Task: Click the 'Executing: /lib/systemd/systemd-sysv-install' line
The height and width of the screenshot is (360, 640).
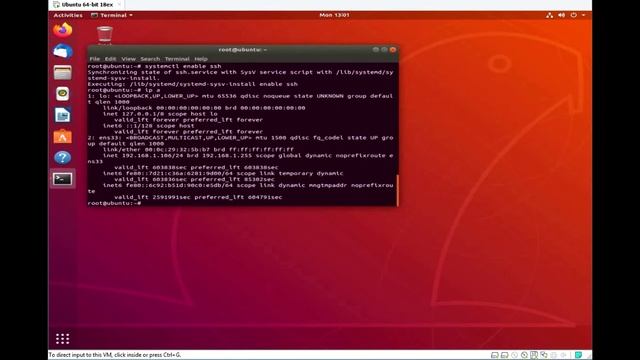Action: click(x=193, y=84)
